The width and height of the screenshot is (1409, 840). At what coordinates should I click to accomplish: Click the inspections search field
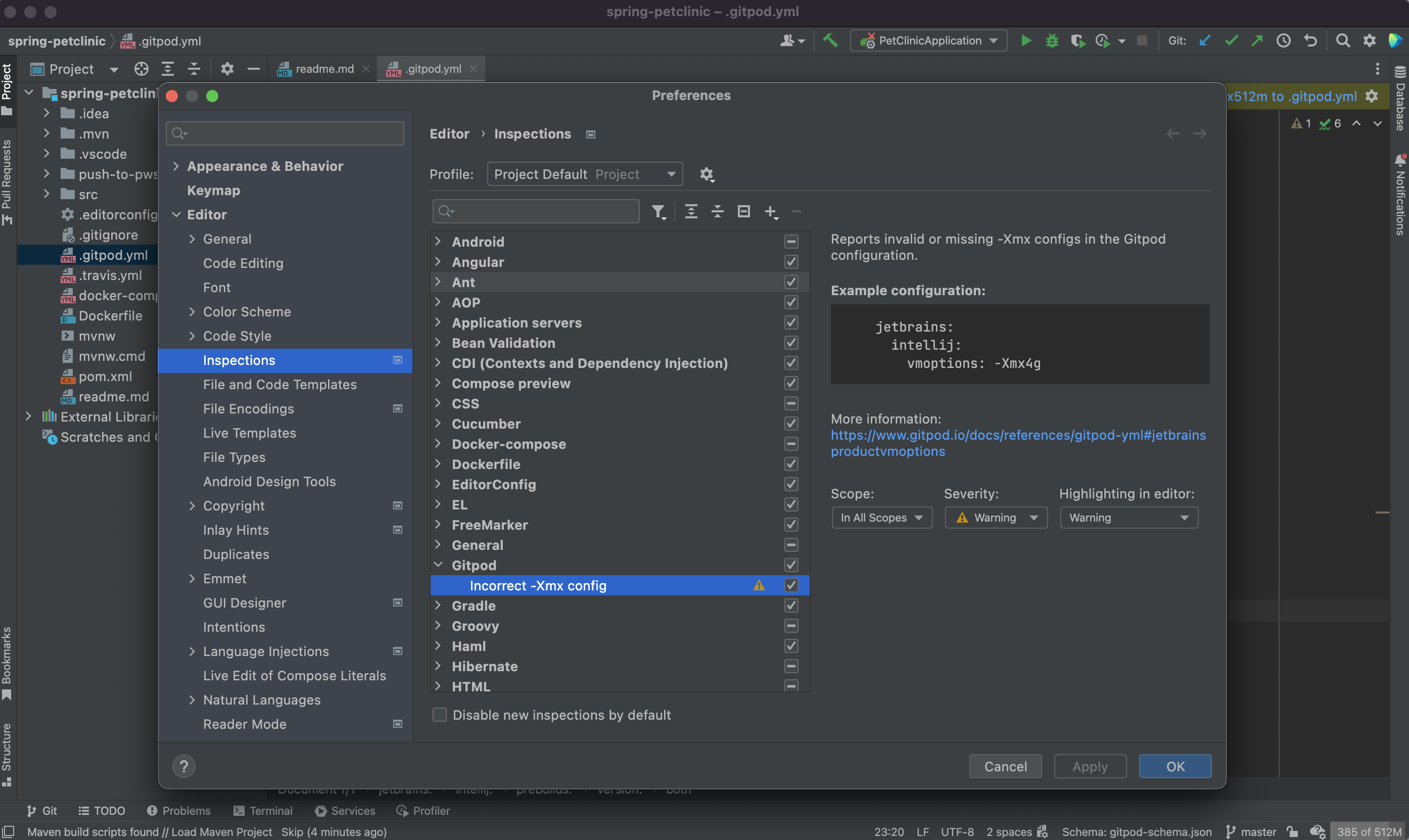[536, 212]
